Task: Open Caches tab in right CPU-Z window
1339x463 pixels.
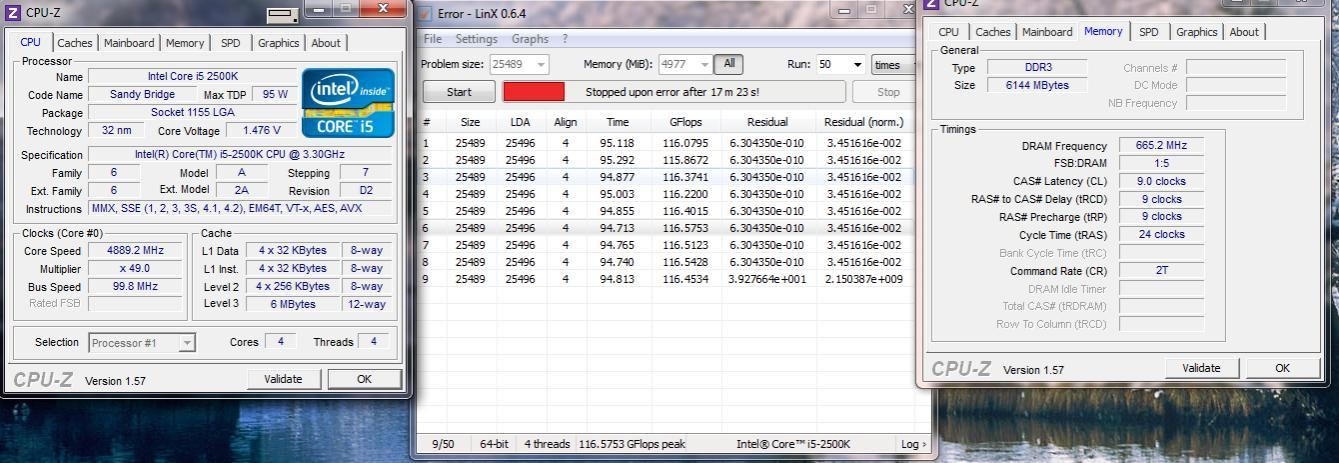Action: click(993, 32)
